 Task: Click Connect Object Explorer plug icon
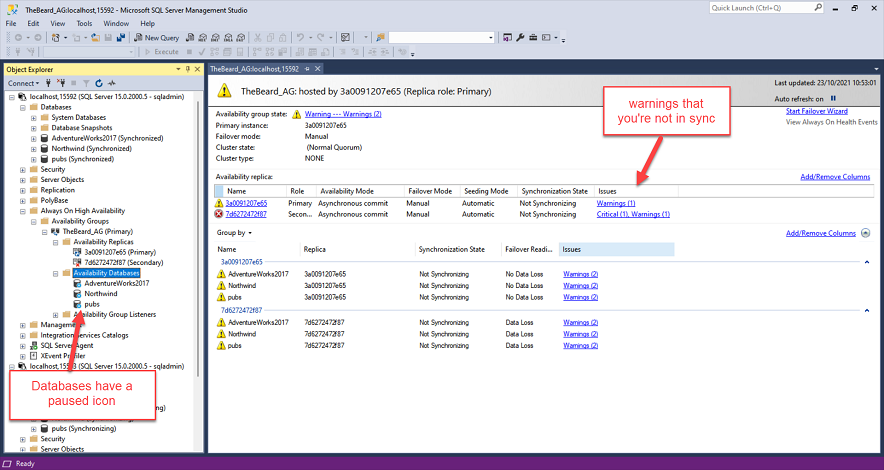tap(49, 83)
